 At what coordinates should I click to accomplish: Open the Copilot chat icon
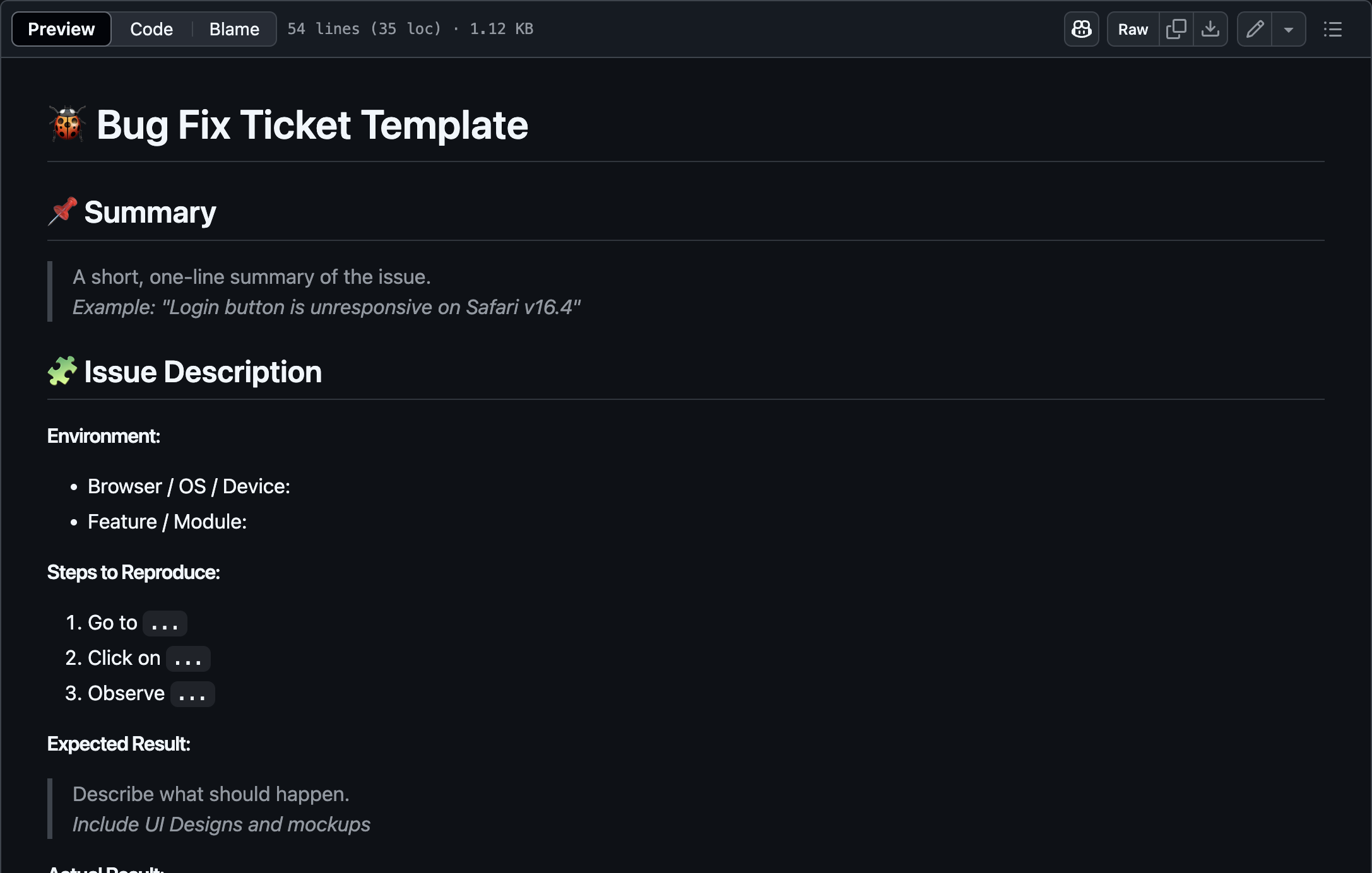click(x=1081, y=29)
